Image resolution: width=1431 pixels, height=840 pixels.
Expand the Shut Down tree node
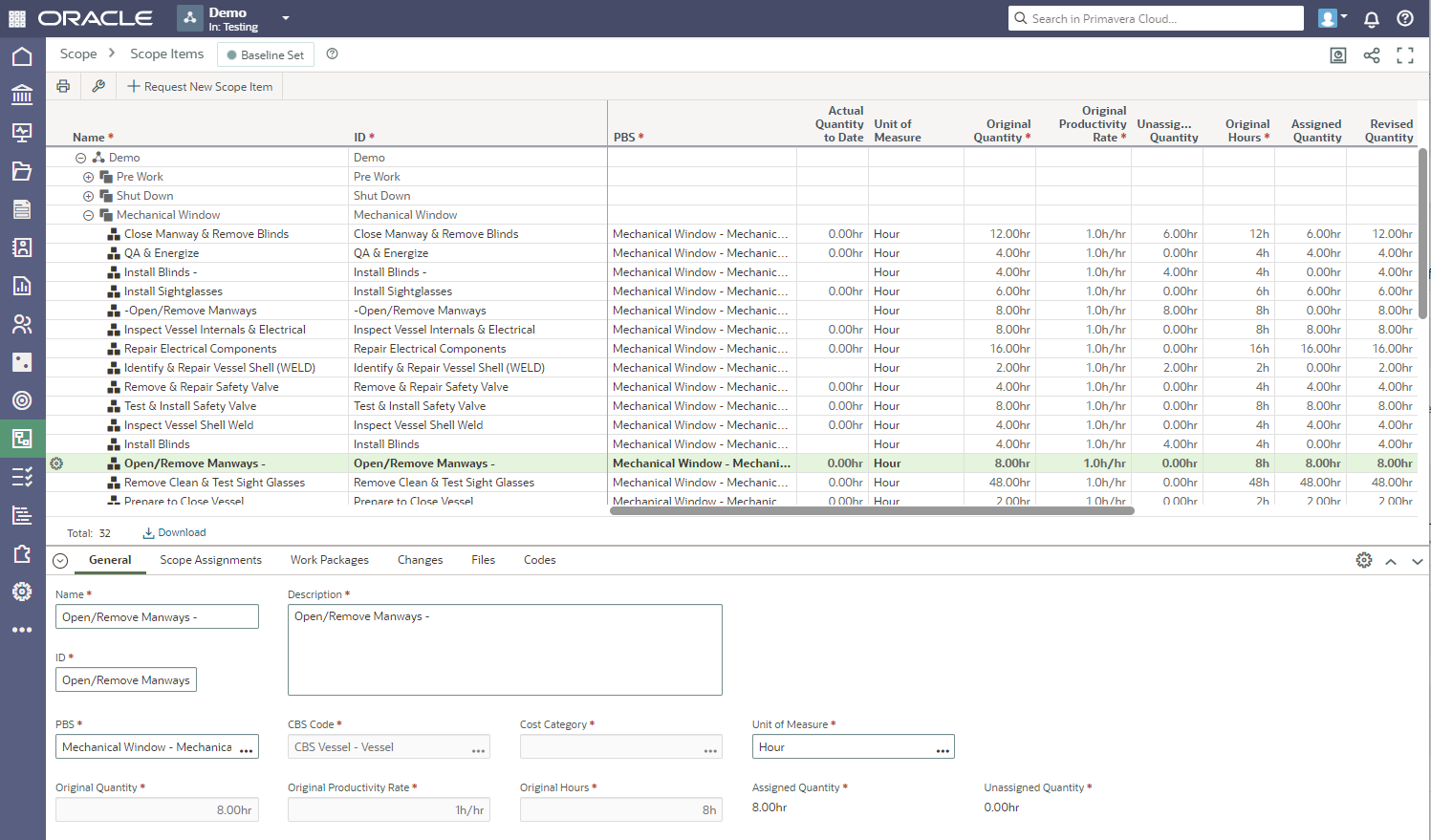[89, 196]
